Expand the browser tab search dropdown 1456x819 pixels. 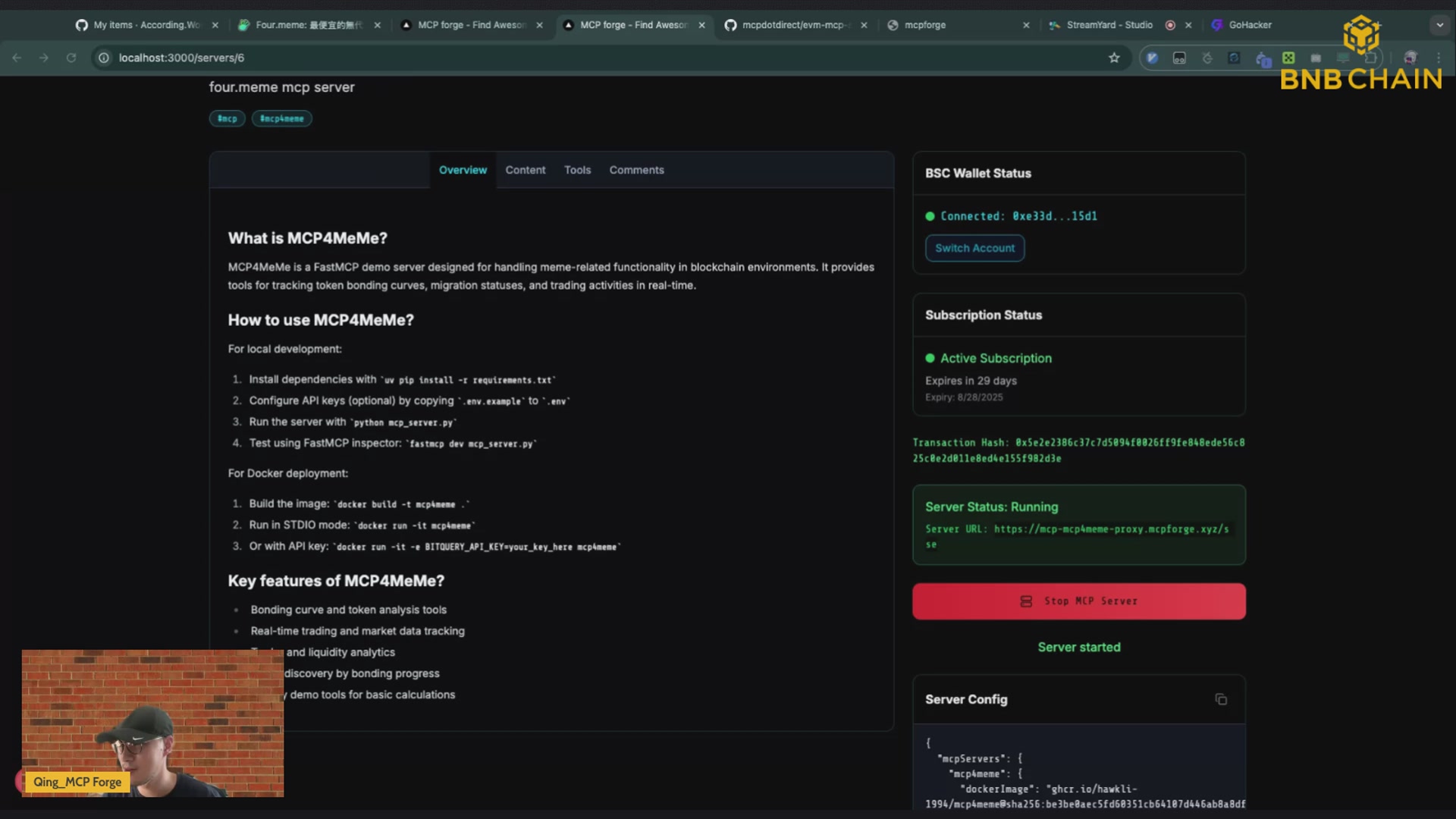(1439, 25)
